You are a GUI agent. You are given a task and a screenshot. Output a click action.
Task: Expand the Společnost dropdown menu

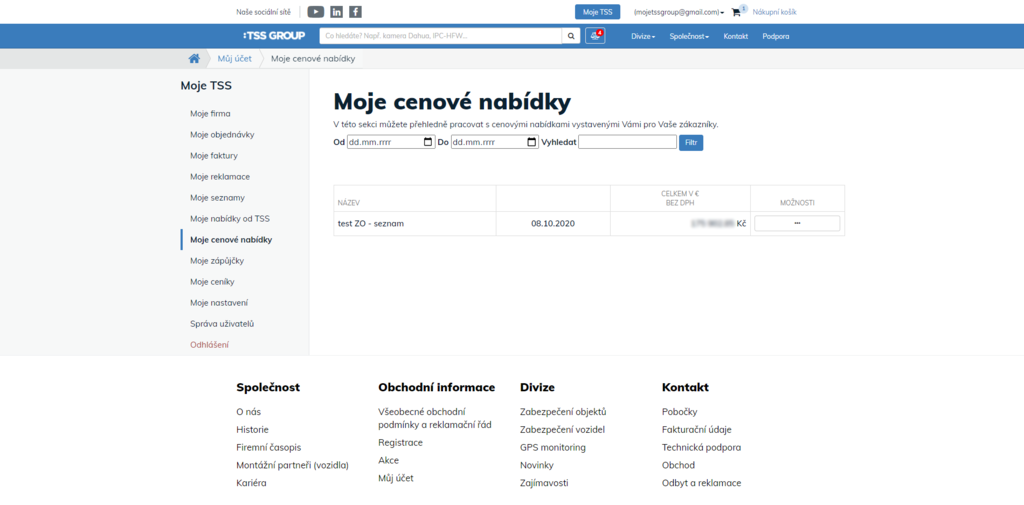689,36
